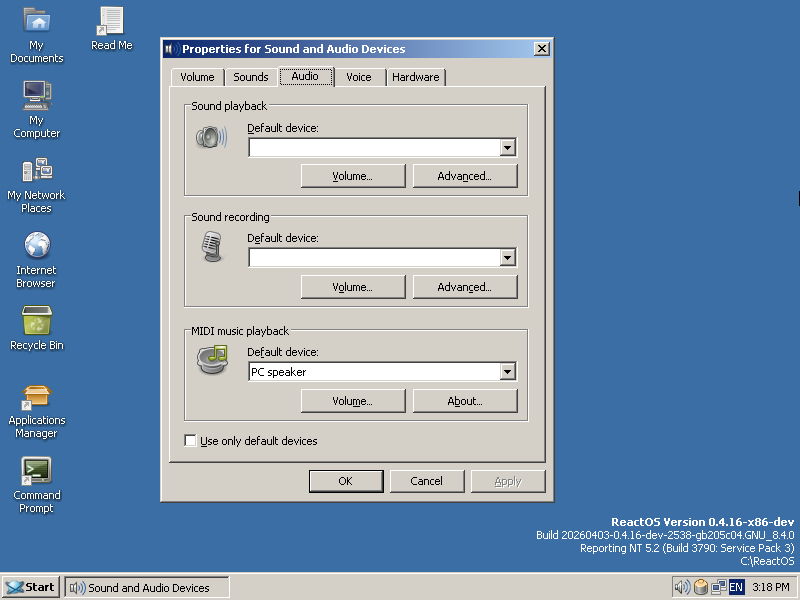Select the Command Prompt shortcut icon

[36, 485]
